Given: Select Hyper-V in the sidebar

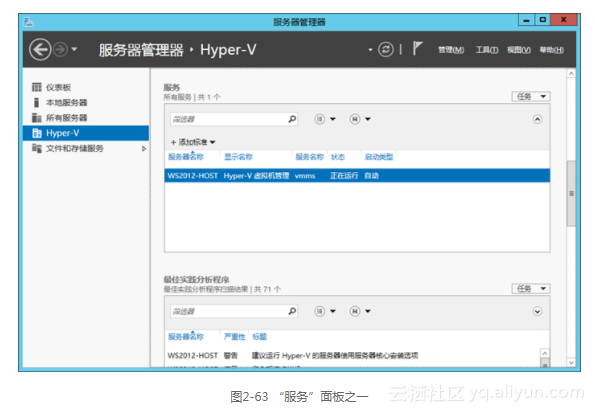Looking at the screenshot, I should [86, 133].
